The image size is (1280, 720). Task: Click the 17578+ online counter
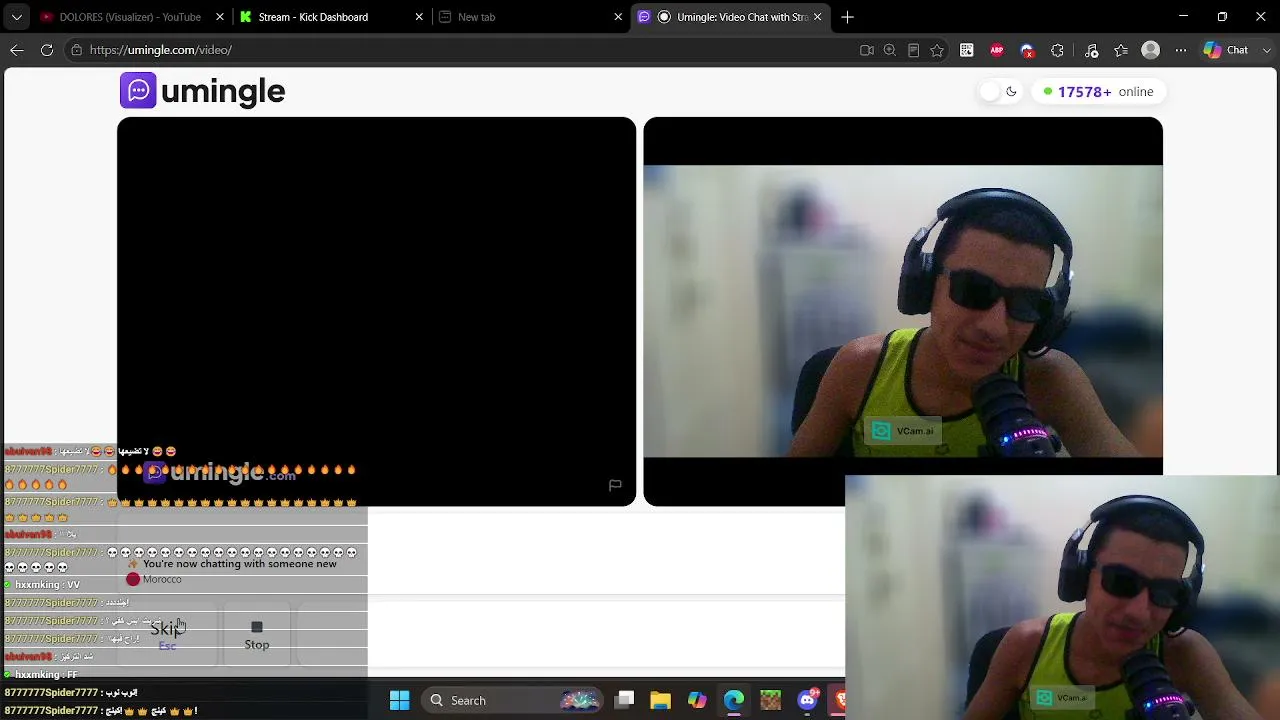click(1098, 92)
